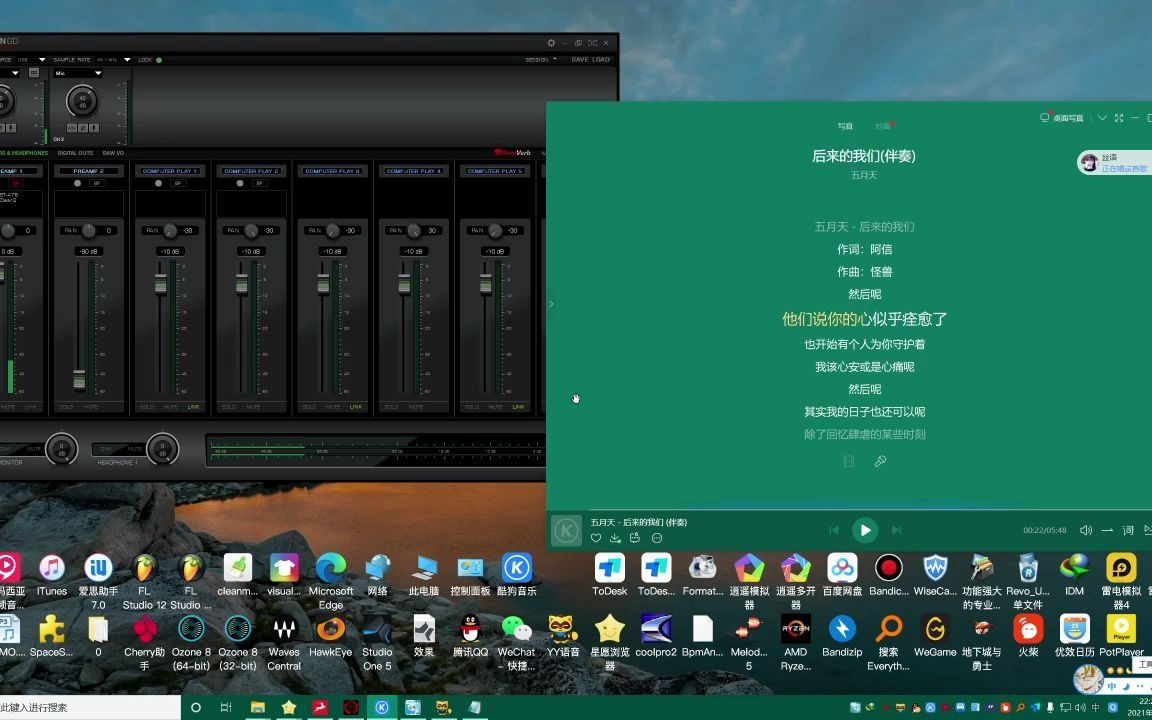
Task: Toggle BP bypass on PREAMP 2
Action: point(96,183)
